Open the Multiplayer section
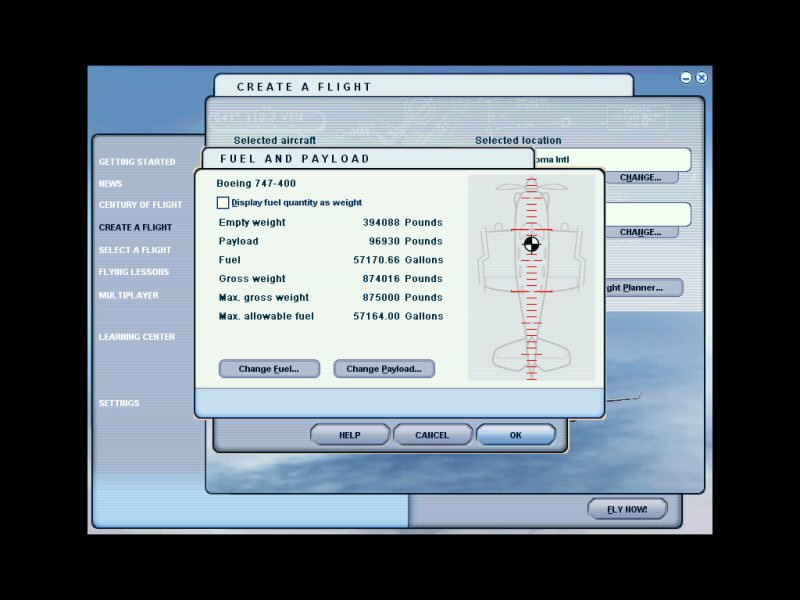 128,296
